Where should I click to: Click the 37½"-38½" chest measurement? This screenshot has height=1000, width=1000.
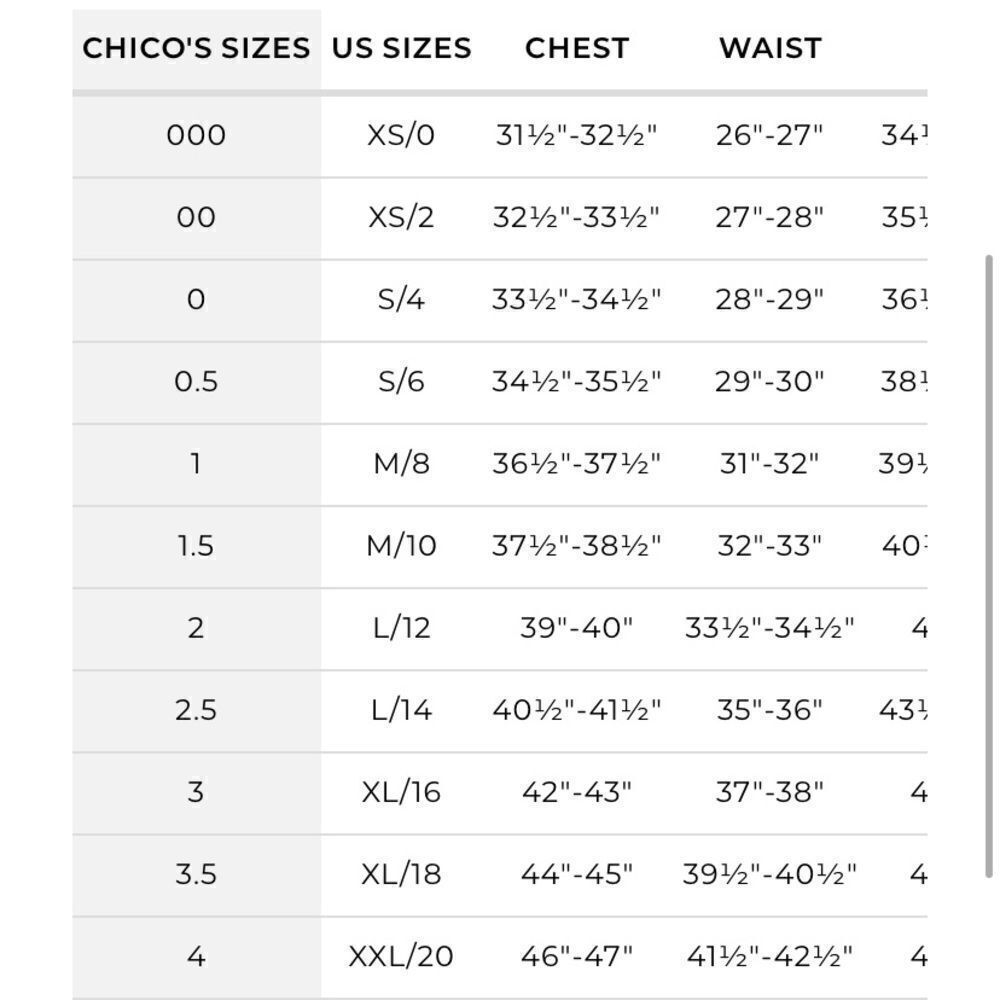[577, 546]
